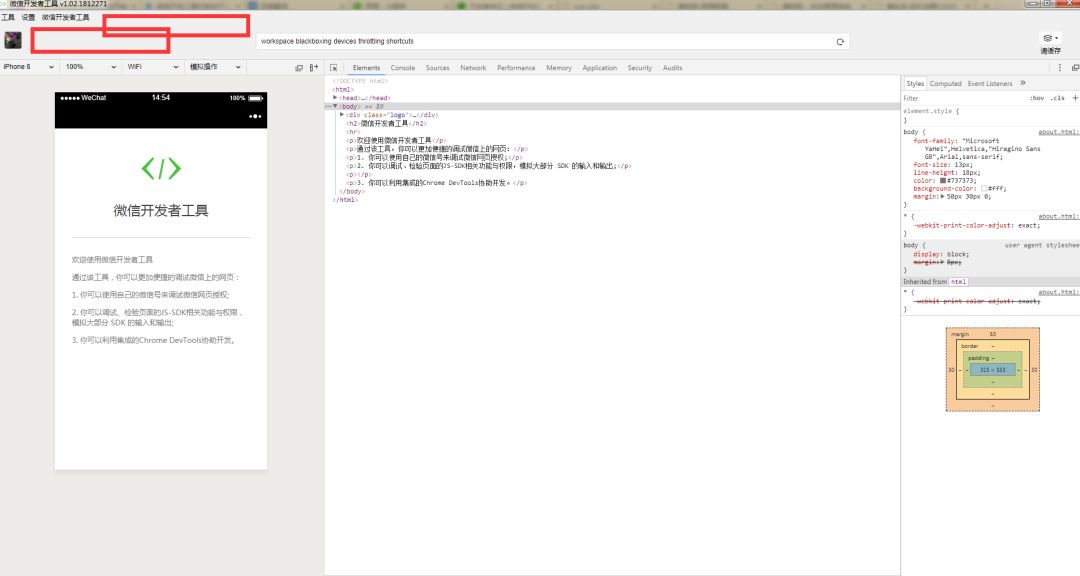Expand the head element node

pos(335,98)
